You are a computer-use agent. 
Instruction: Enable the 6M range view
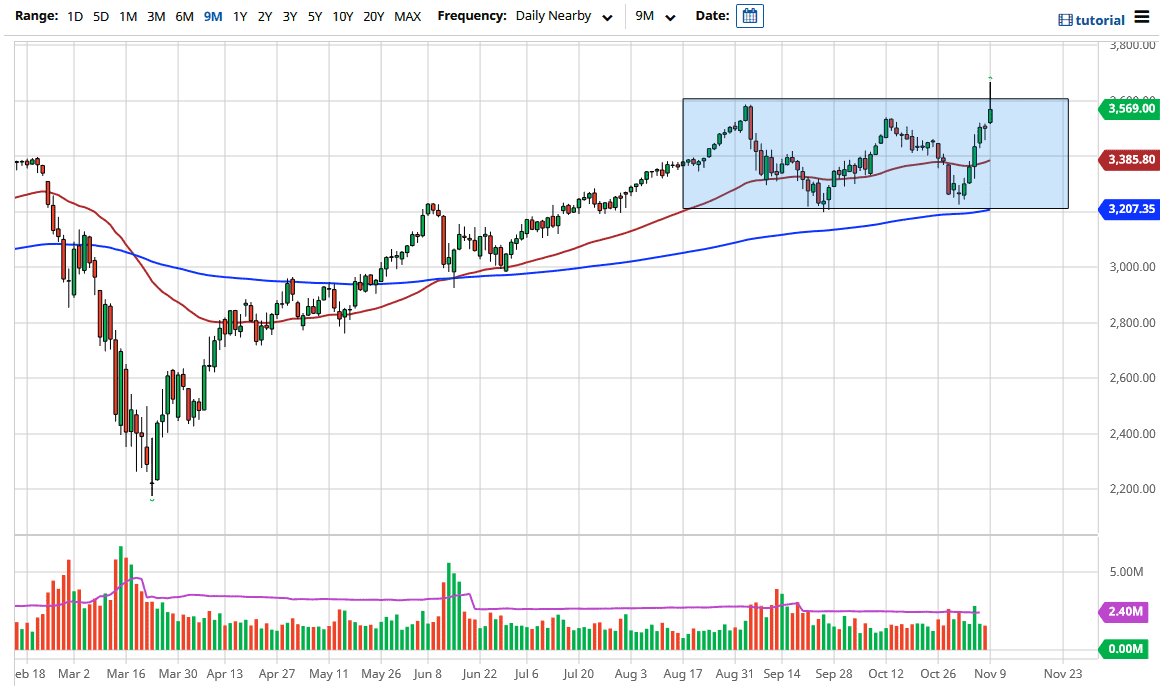pyautogui.click(x=184, y=16)
